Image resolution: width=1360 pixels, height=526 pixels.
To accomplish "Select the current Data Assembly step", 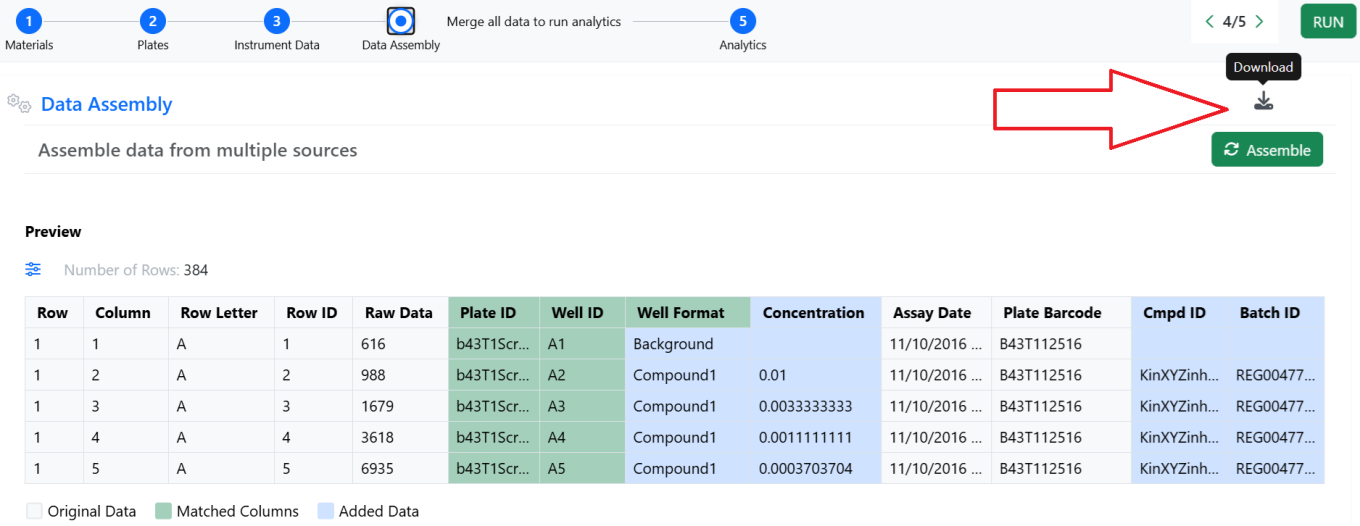I will (x=401, y=21).
